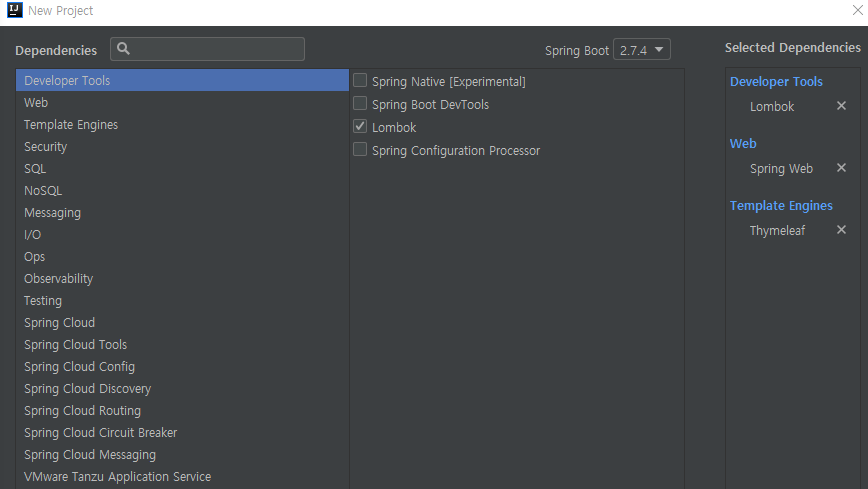Open the Messaging category
Viewport: 868px width, 489px height.
pos(182,213)
